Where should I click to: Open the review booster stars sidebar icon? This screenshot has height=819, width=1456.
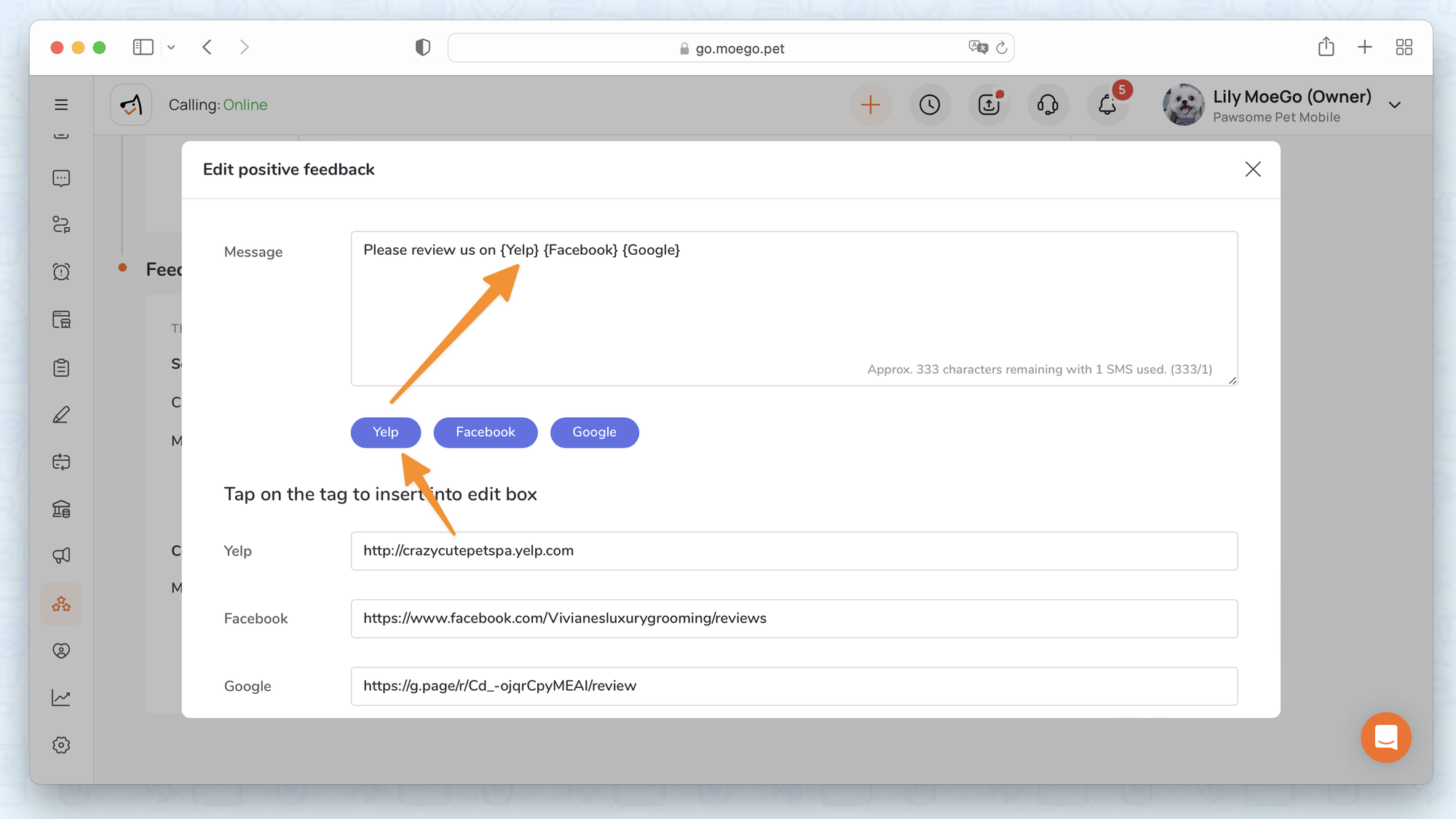[61, 604]
